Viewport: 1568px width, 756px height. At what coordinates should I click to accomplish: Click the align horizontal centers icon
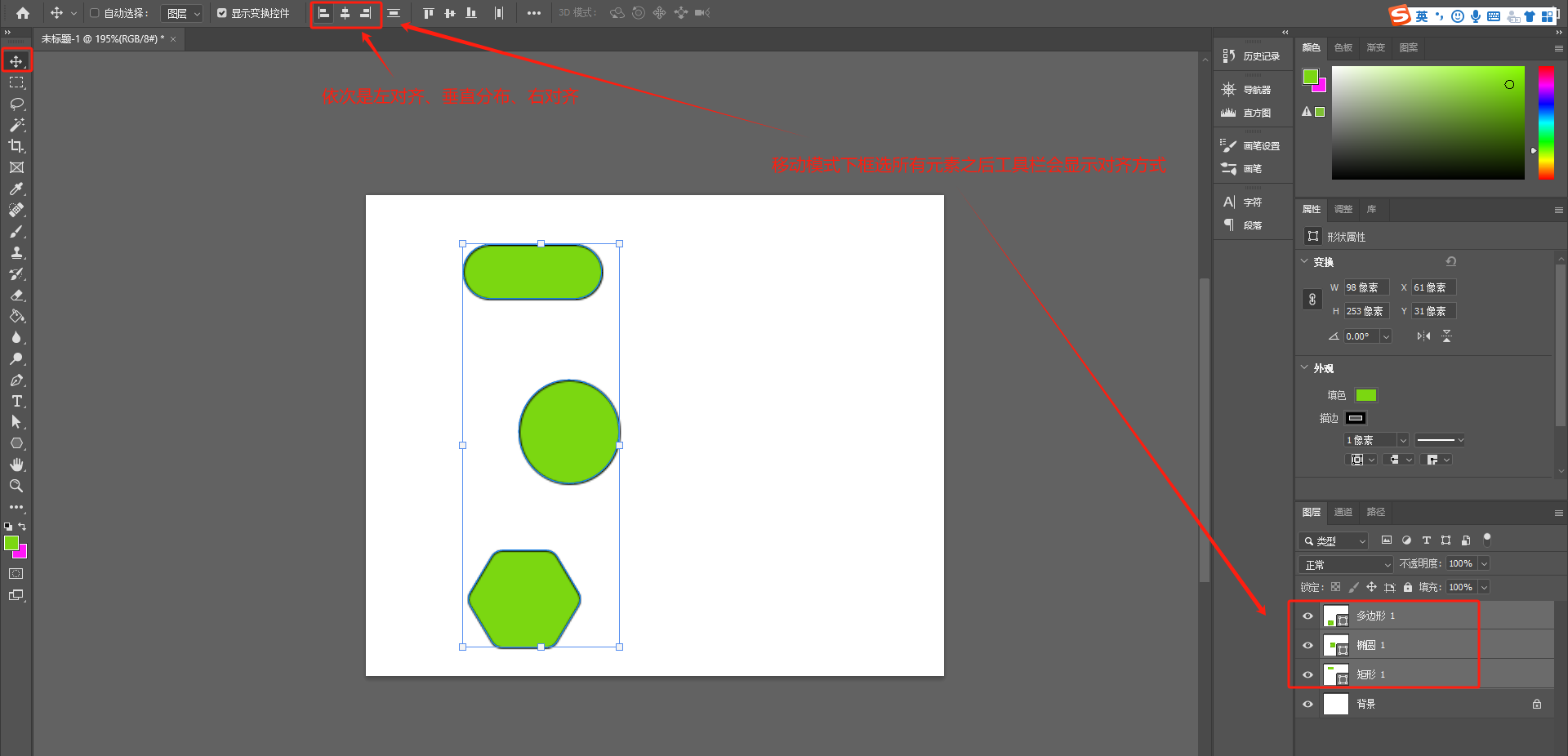[x=345, y=13]
